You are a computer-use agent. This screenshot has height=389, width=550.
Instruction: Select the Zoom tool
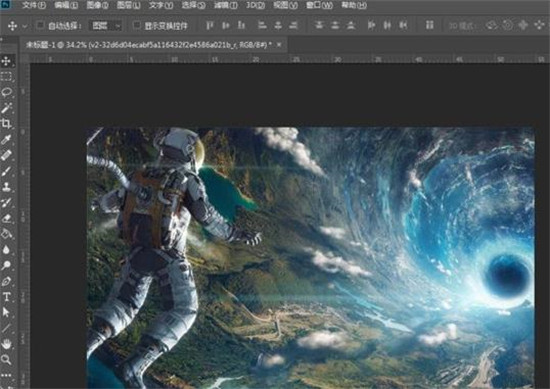pos(6,359)
